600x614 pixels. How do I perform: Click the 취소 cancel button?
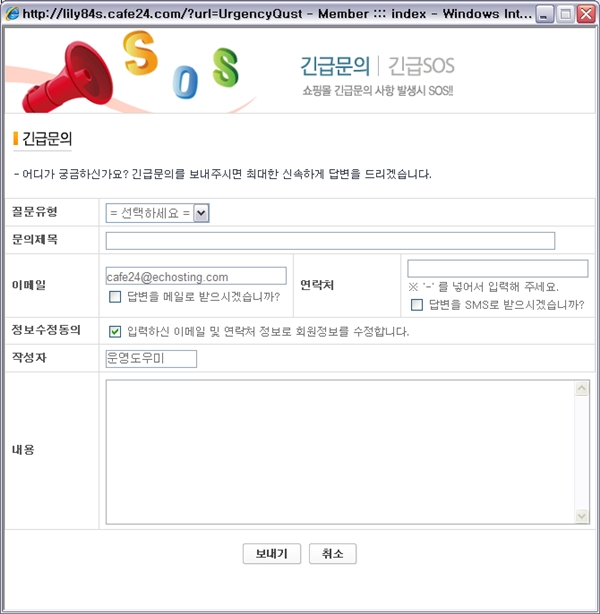(x=333, y=554)
